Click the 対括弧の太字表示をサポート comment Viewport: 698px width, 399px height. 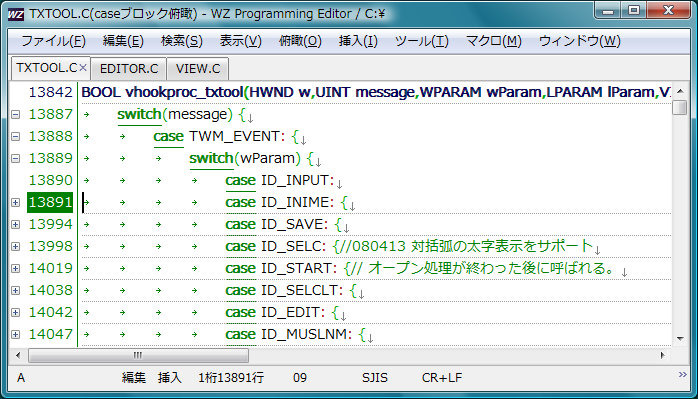[x=502, y=246]
